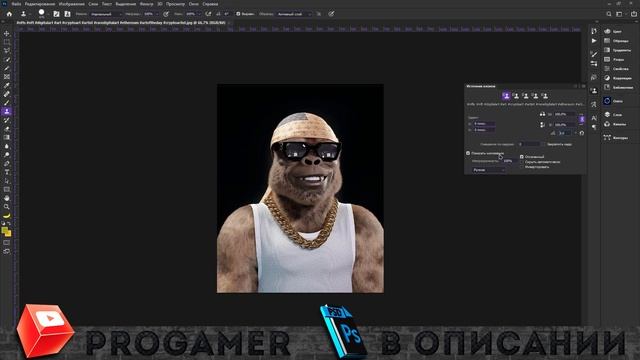This screenshot has height=360, width=640.
Task: Select the Path Selection tool
Action: [x=7, y=181]
